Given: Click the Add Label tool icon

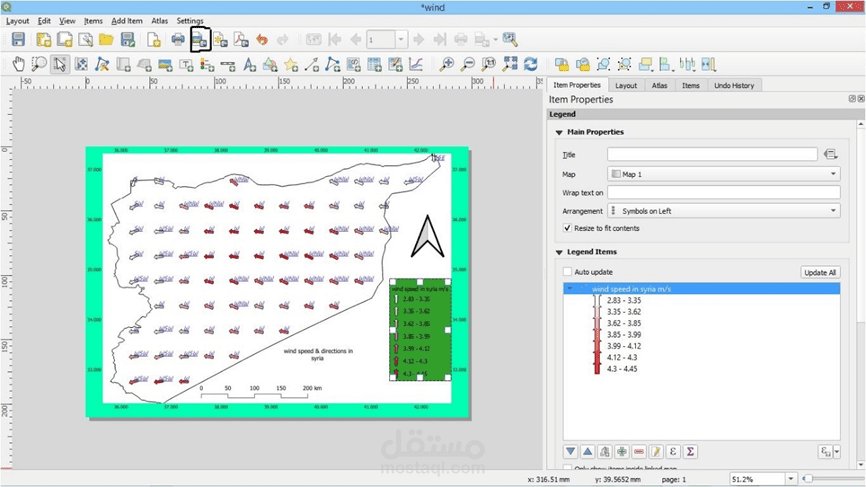Looking at the screenshot, I should click(186, 64).
